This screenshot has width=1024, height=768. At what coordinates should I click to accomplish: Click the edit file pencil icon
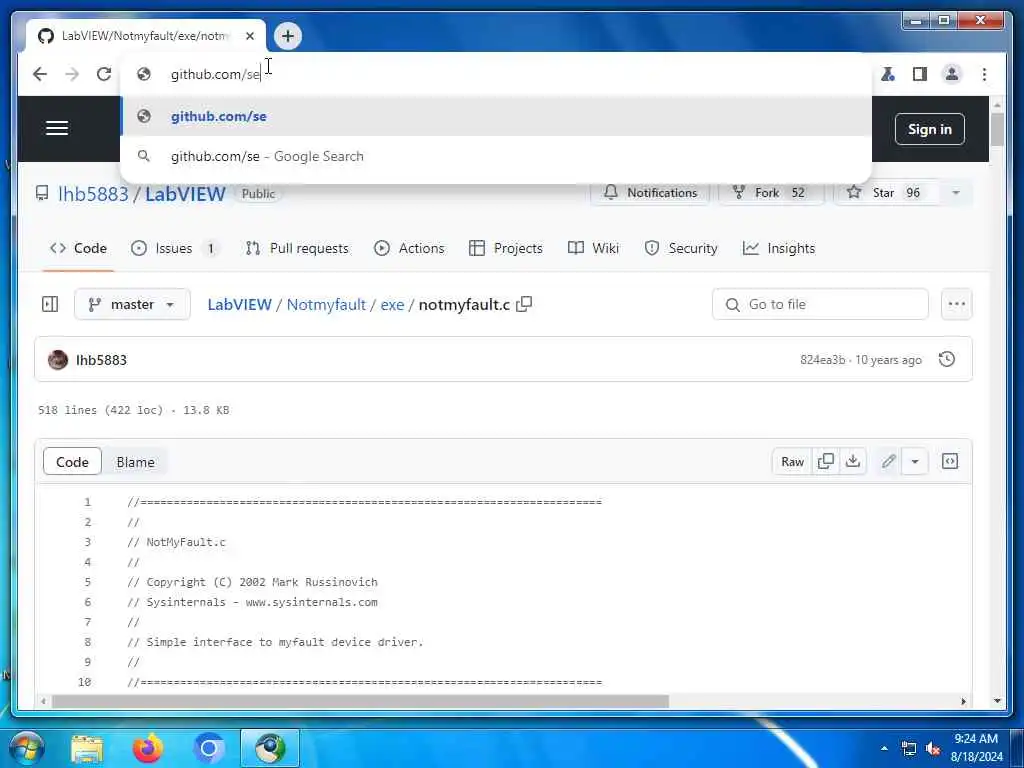(888, 462)
